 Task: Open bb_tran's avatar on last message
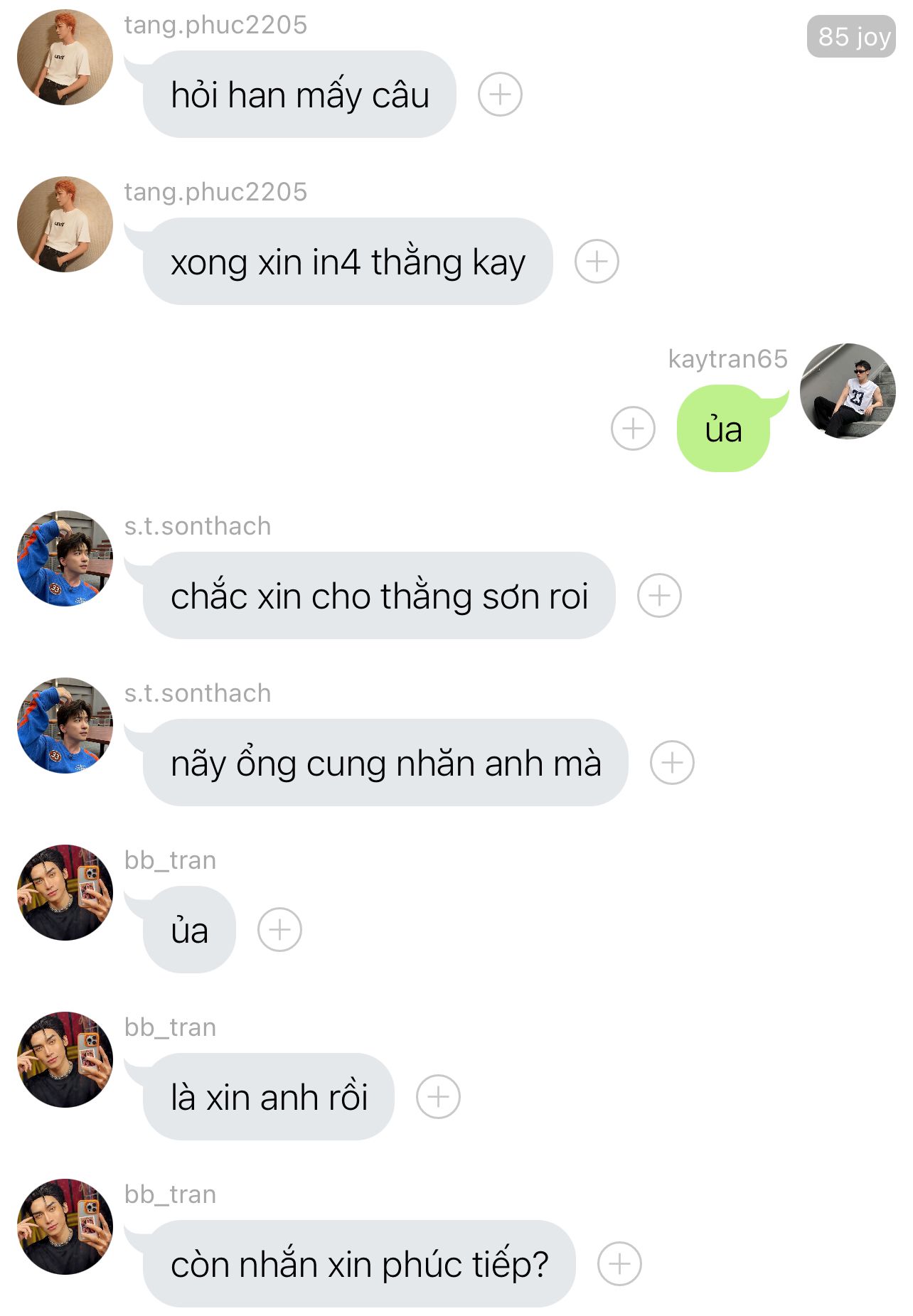point(65,1226)
